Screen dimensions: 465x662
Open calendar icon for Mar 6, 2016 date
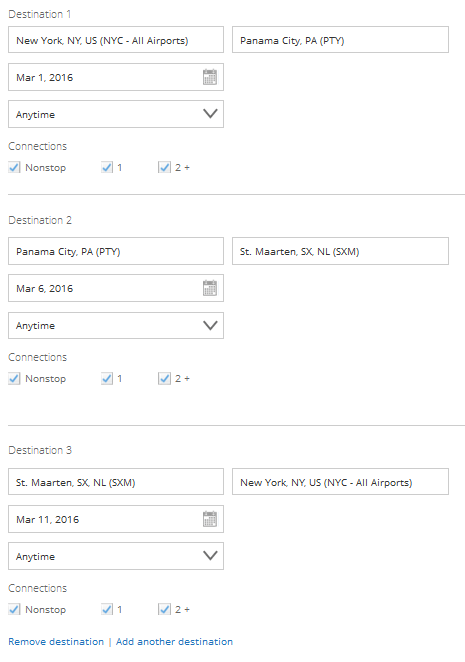coord(210,288)
